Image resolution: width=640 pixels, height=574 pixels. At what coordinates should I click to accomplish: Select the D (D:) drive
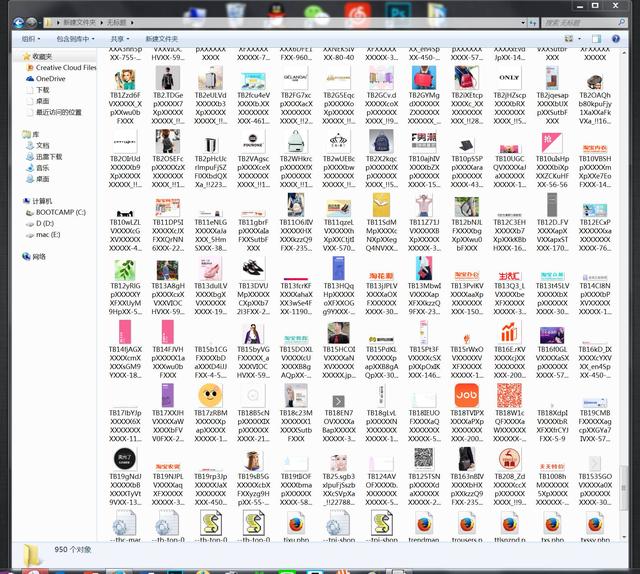[x=45, y=223]
